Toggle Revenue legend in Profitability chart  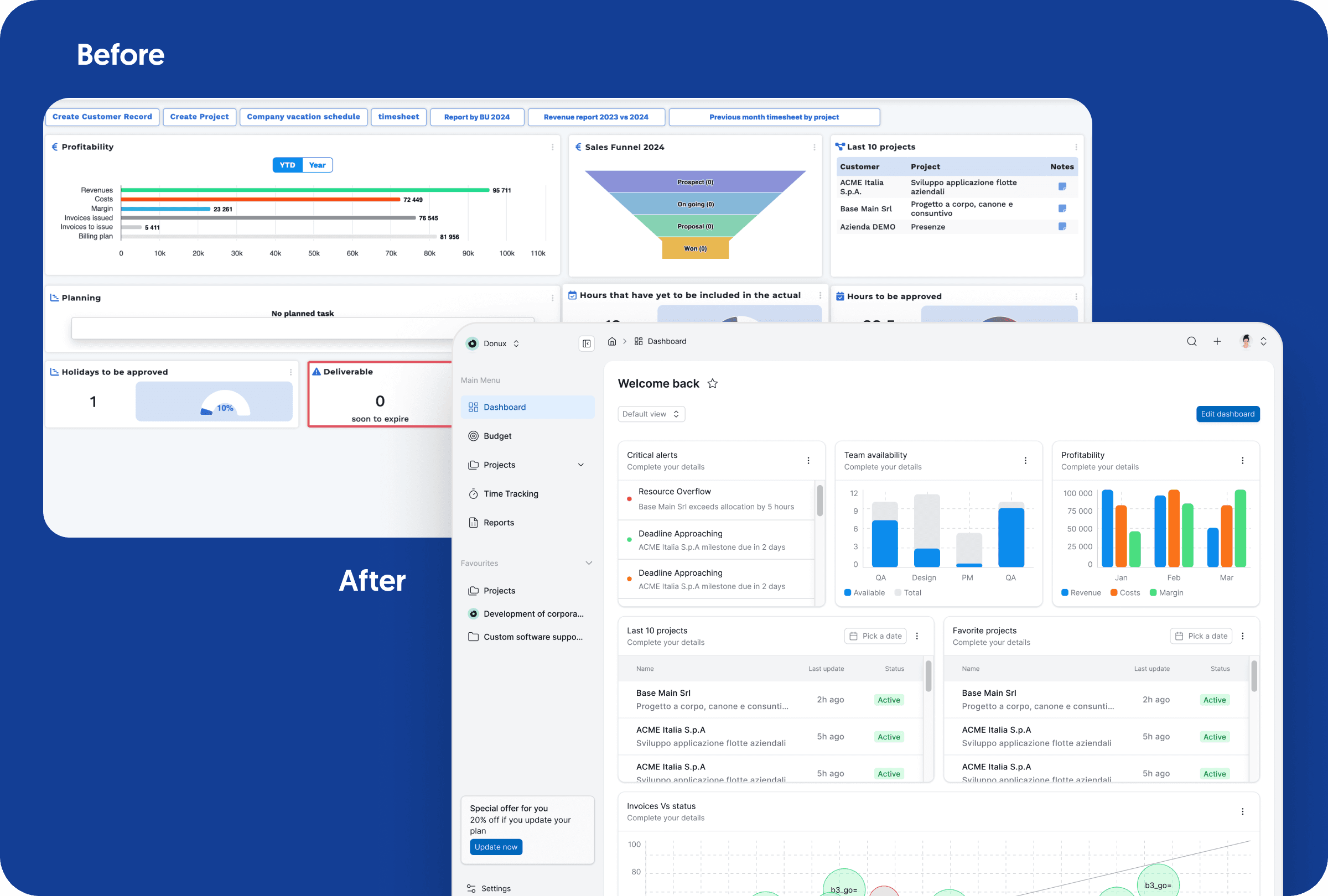coord(1081,593)
